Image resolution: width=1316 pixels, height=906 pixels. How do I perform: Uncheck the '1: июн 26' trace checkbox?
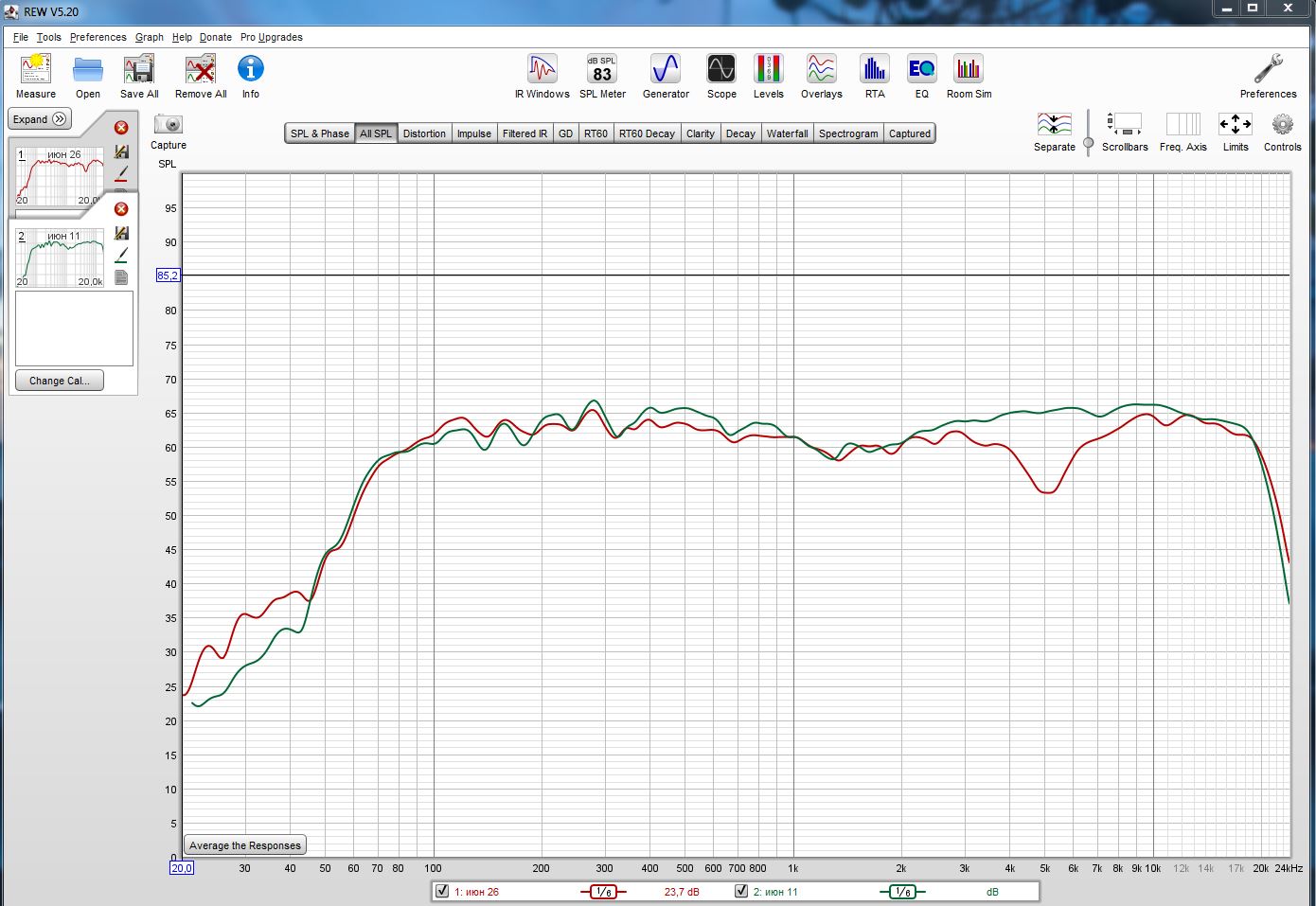point(442,891)
